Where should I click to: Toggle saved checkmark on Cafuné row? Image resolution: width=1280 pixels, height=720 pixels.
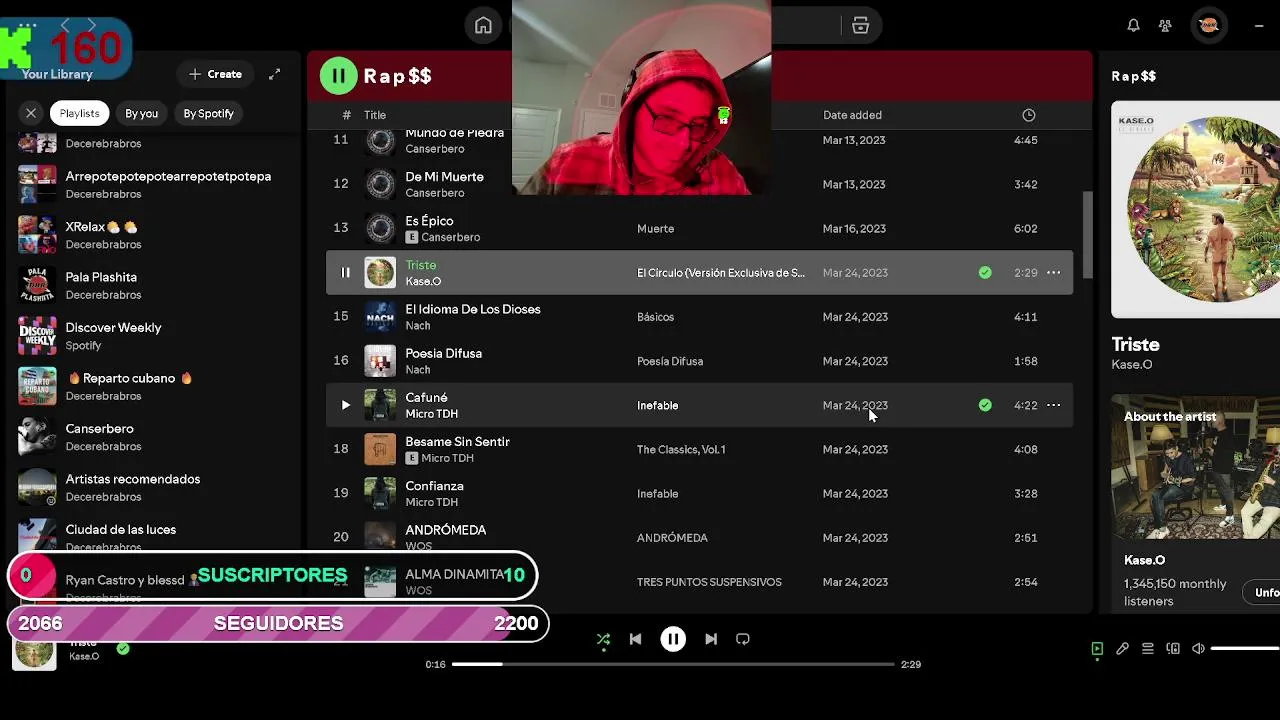click(x=985, y=405)
